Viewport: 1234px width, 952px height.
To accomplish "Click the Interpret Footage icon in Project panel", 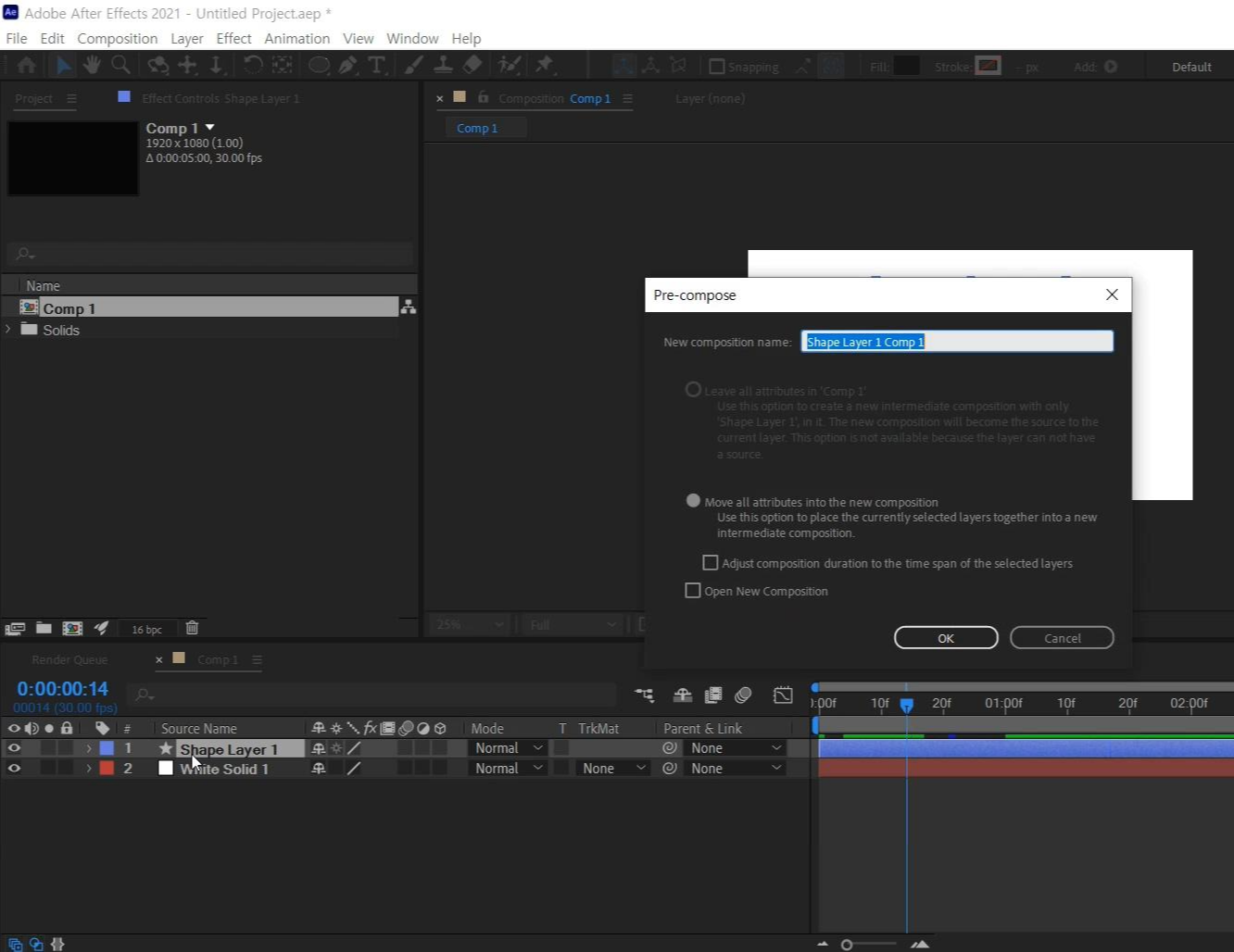I will [15, 628].
